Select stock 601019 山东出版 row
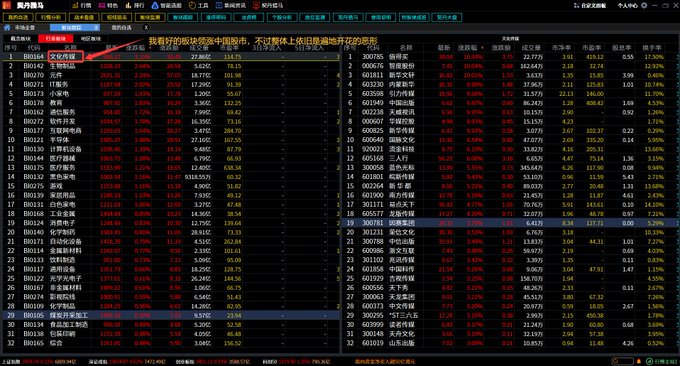The height and width of the screenshot is (366, 680). coord(510,343)
